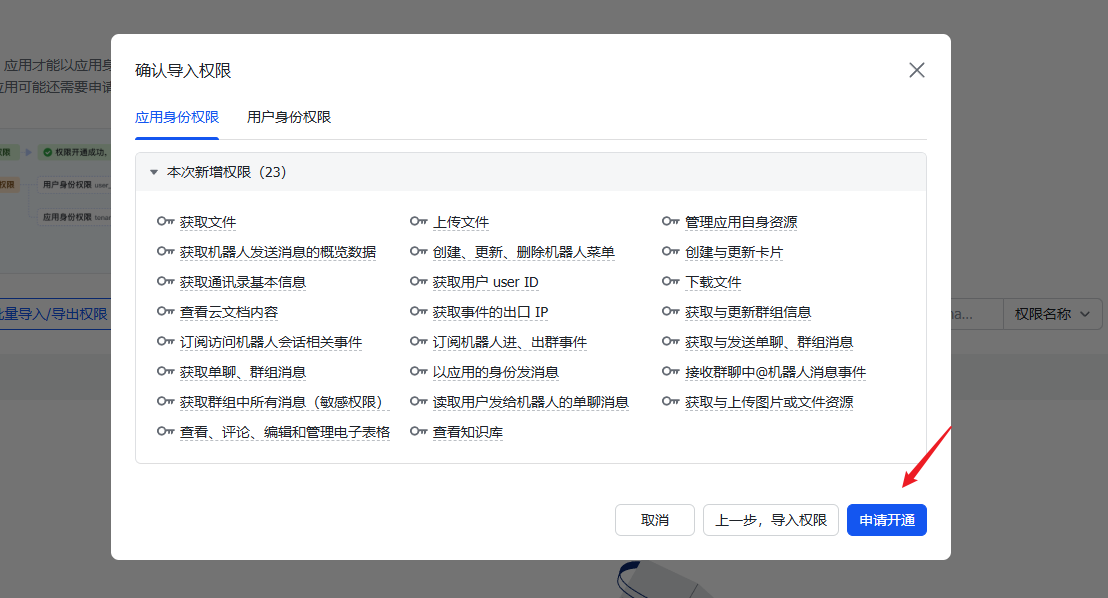The image size is (1108, 598).
Task: Click the key icon next to 创建与更新卡片
Action: [670, 251]
